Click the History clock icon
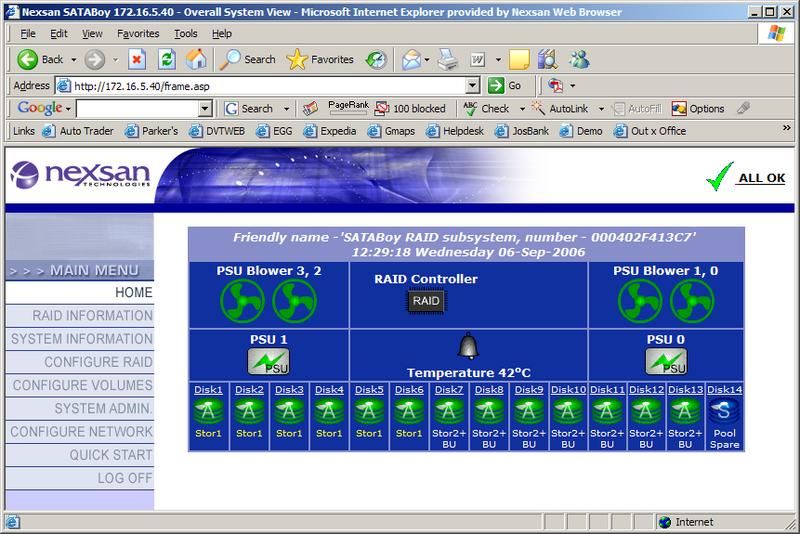Image resolution: width=800 pixels, height=534 pixels. tap(377, 60)
